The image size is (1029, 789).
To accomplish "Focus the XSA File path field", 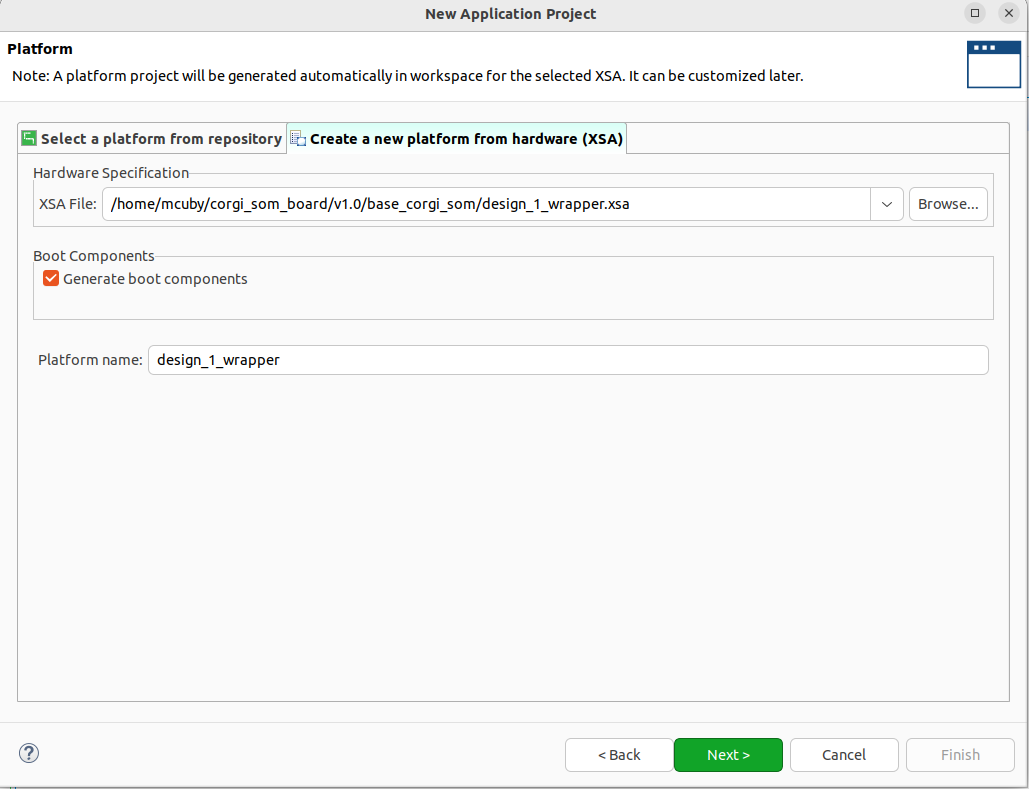I will click(486, 204).
